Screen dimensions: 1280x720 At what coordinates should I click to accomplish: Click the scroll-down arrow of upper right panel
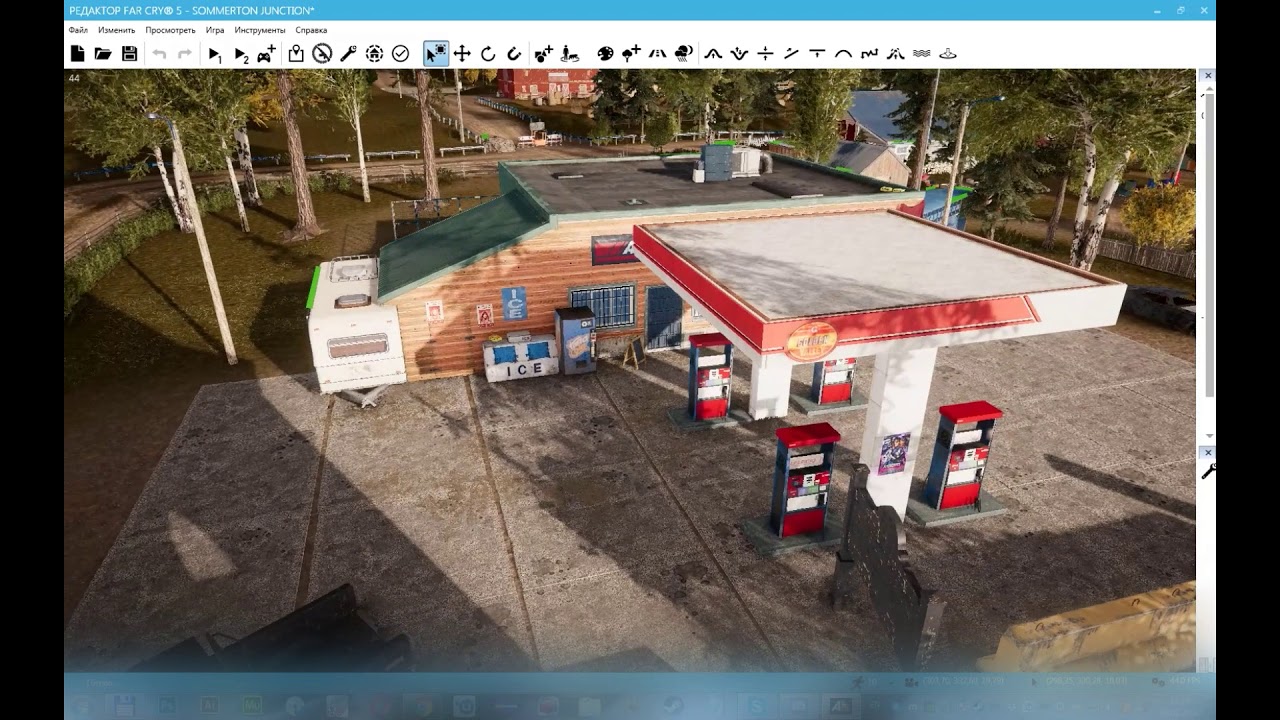pyautogui.click(x=1209, y=437)
